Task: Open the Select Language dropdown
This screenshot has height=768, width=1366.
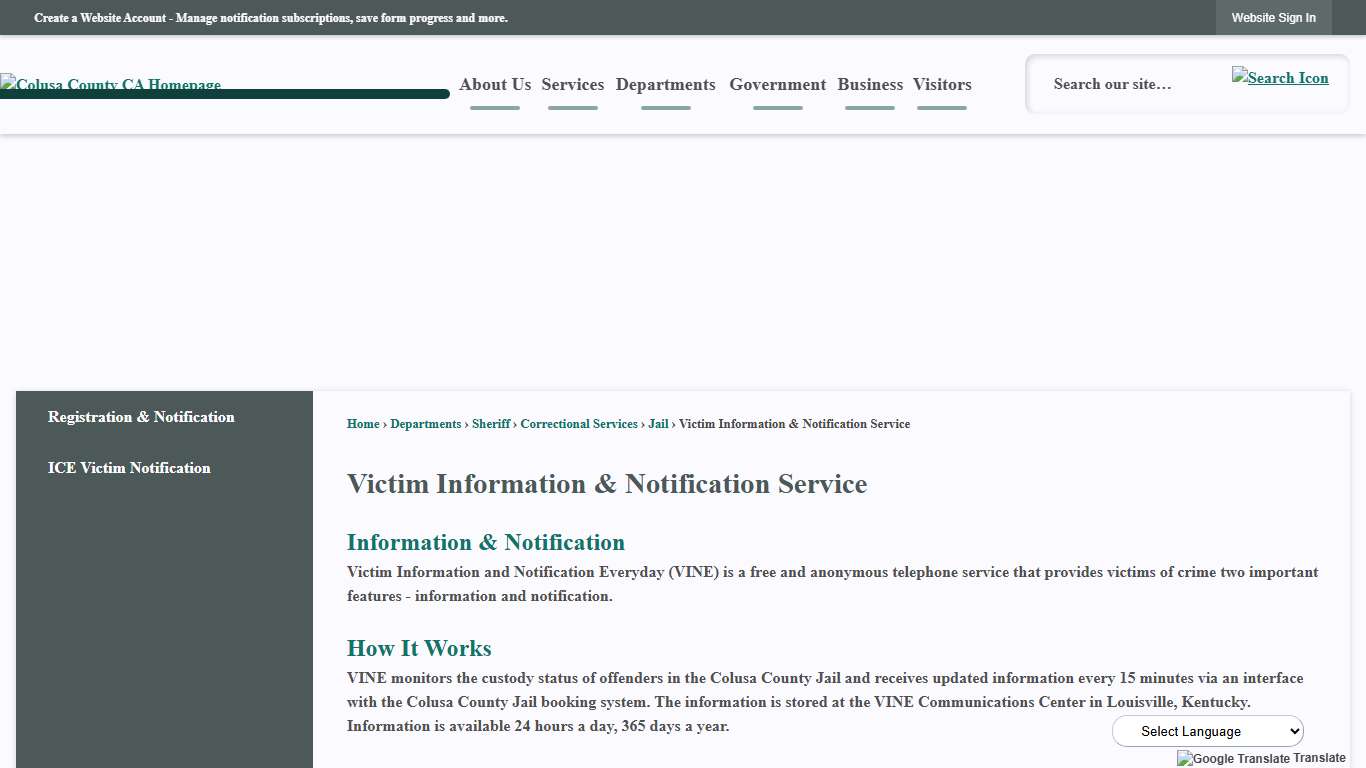Action: tap(1207, 730)
